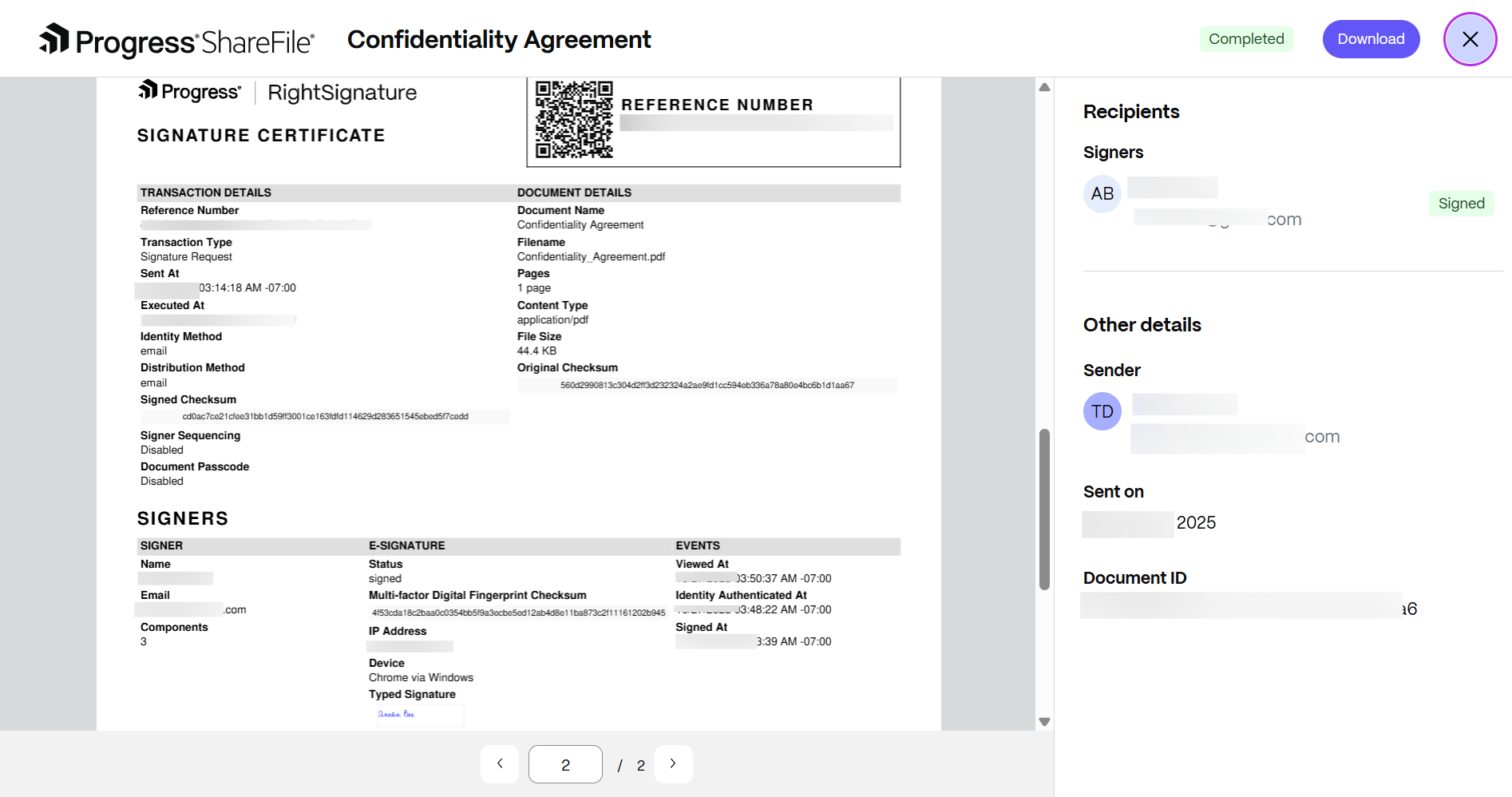Image resolution: width=1512 pixels, height=797 pixels.
Task: Click the Progress RightSignature logo in the certificate
Action: pyautogui.click(x=276, y=92)
